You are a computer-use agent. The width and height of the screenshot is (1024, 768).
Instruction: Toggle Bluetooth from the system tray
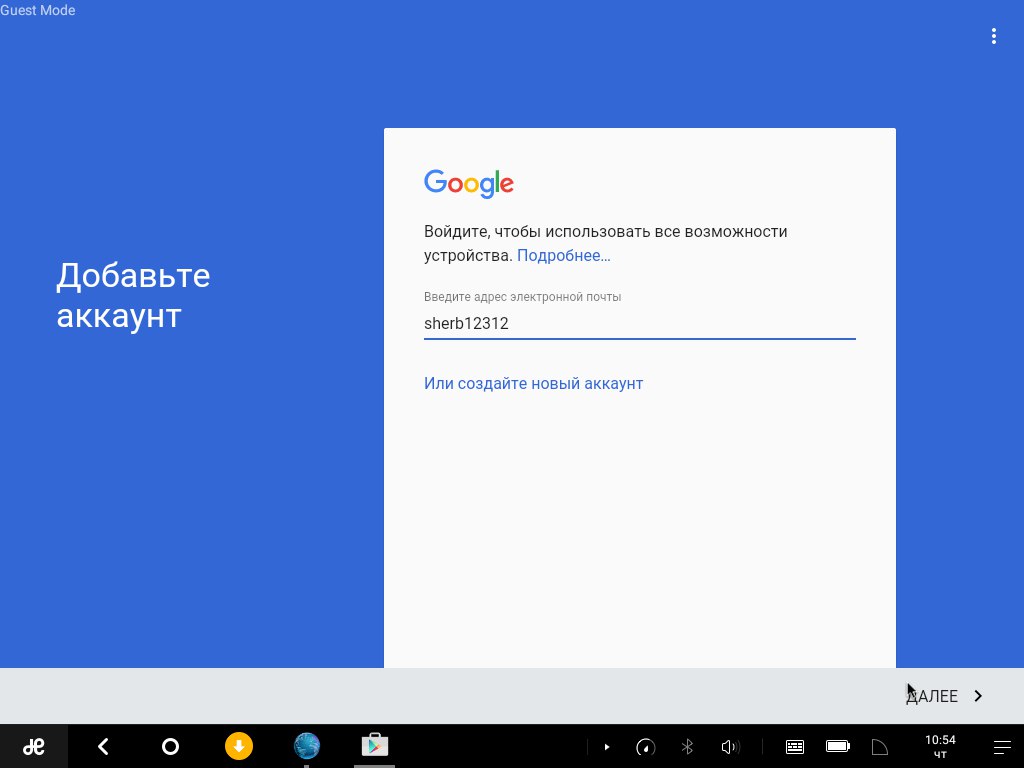point(687,747)
